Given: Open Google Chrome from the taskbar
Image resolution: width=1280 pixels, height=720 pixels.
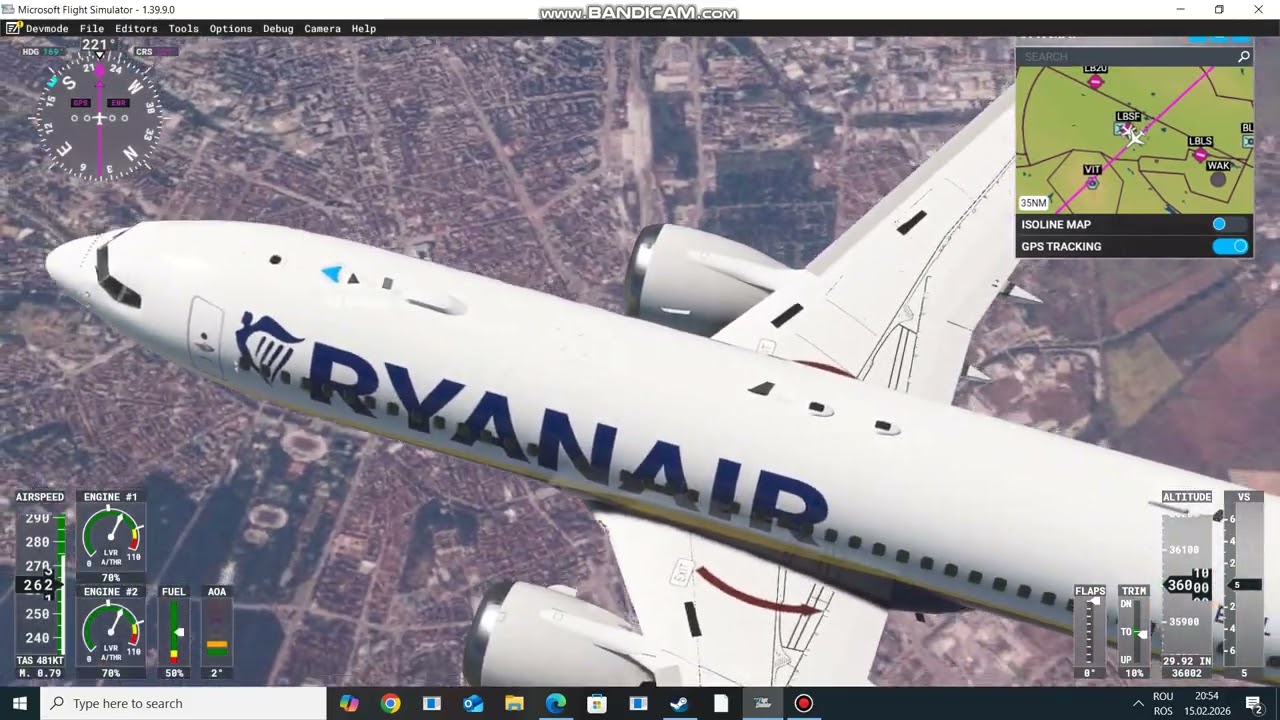Looking at the screenshot, I should [x=390, y=703].
